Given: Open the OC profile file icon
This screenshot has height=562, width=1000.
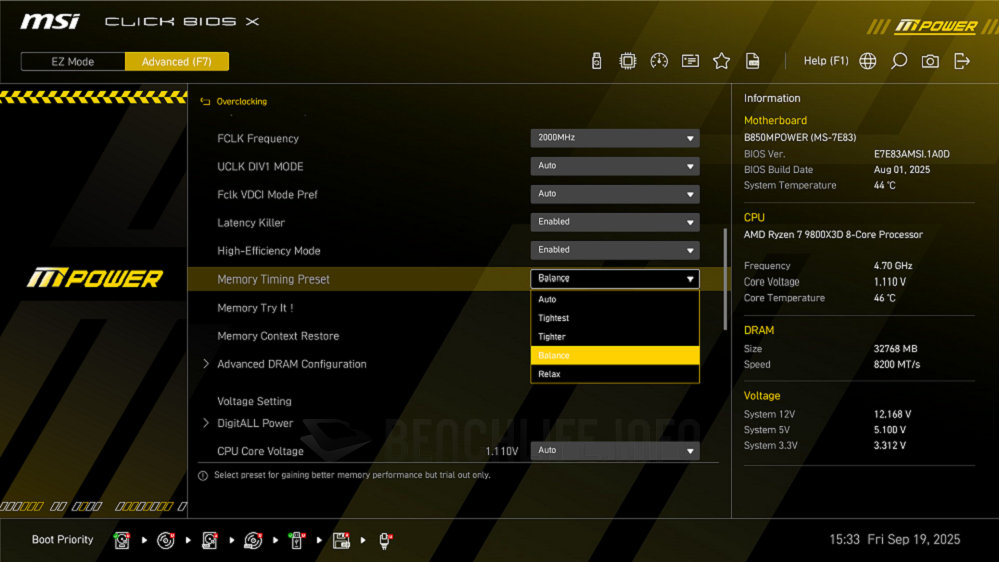Looking at the screenshot, I should (753, 61).
